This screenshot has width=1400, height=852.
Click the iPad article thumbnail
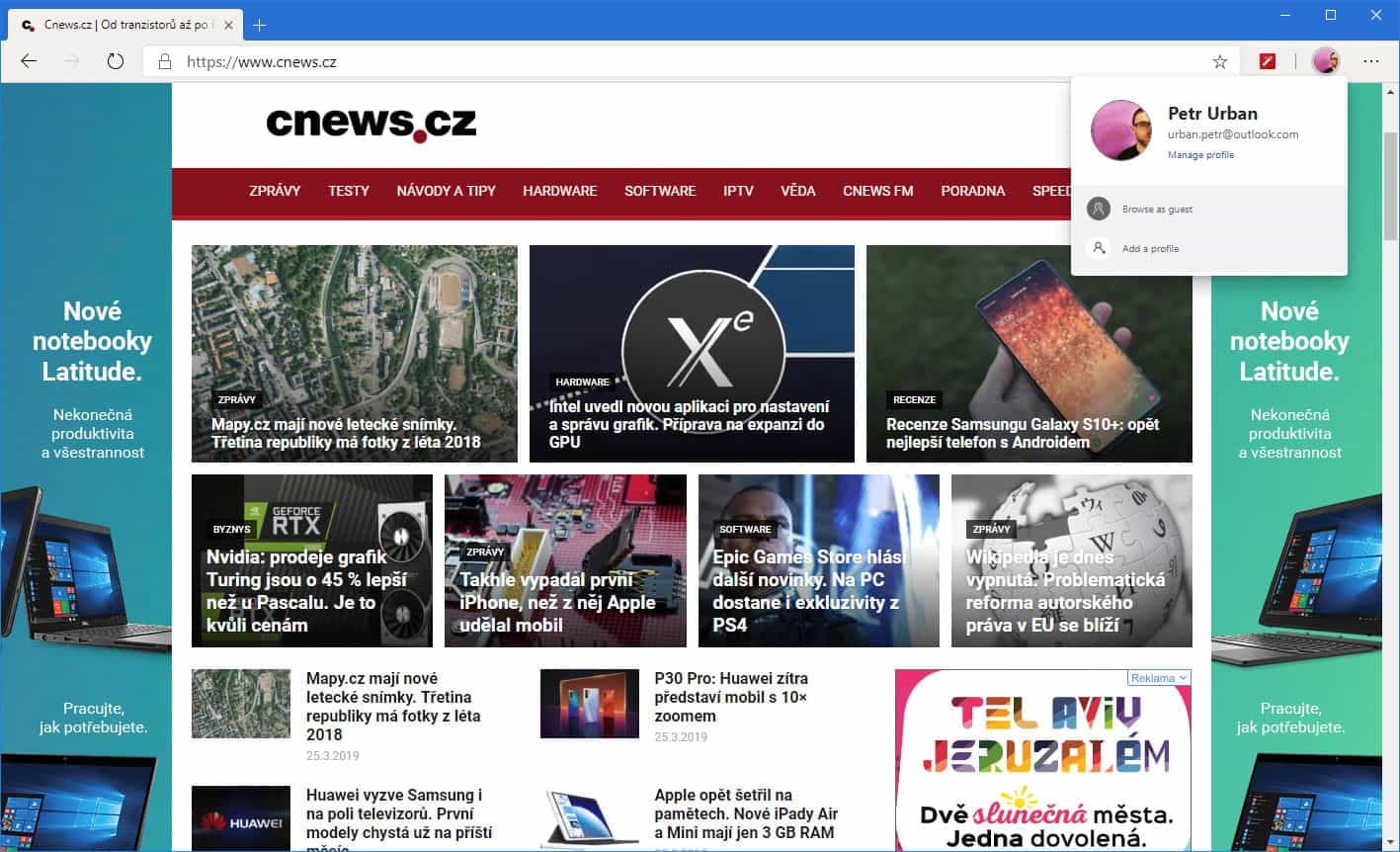590,818
